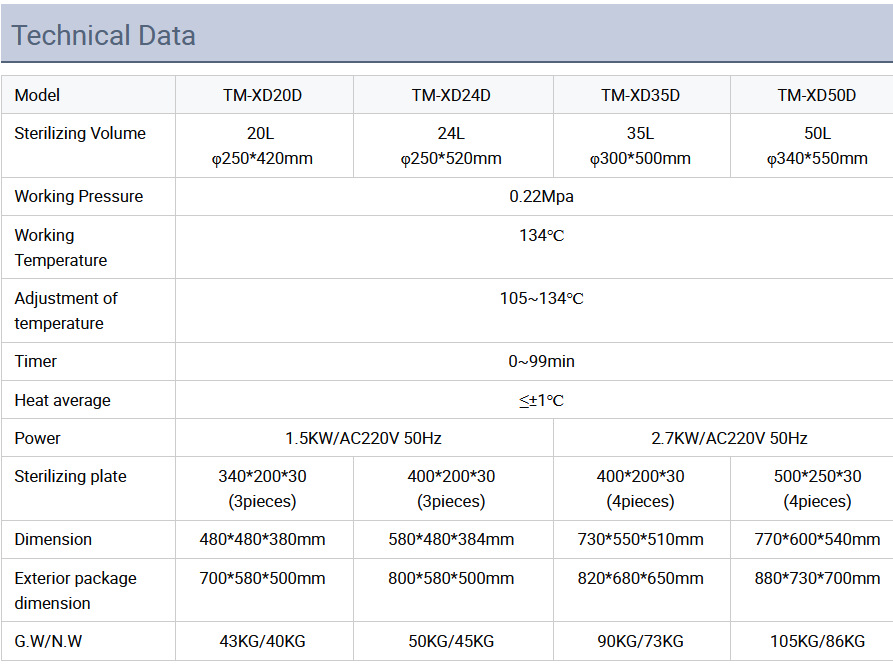This screenshot has width=893, height=667.
Task: Click the TM-XD50D model header
Action: (817, 95)
